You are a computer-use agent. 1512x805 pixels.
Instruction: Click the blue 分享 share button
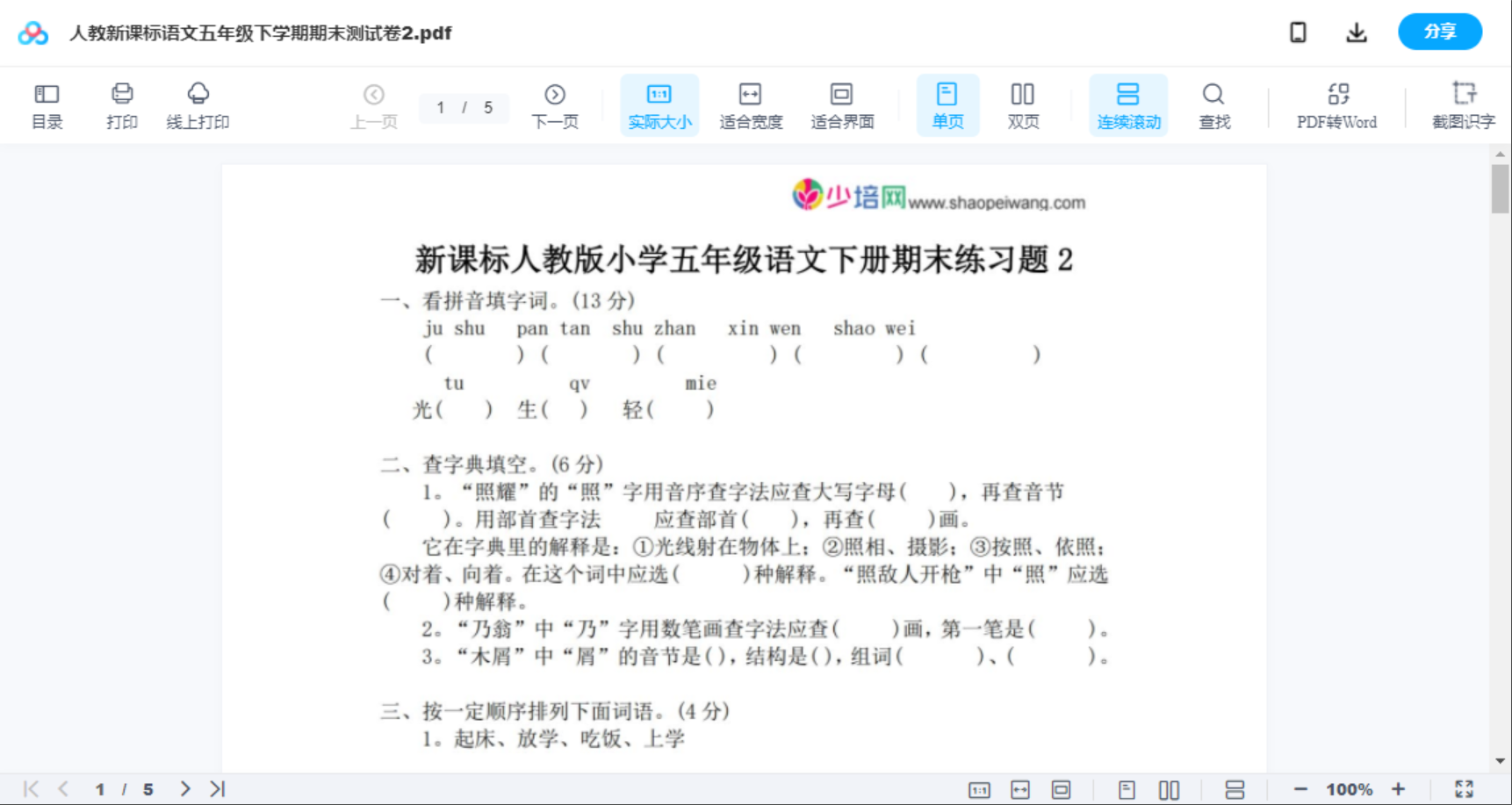(x=1439, y=31)
